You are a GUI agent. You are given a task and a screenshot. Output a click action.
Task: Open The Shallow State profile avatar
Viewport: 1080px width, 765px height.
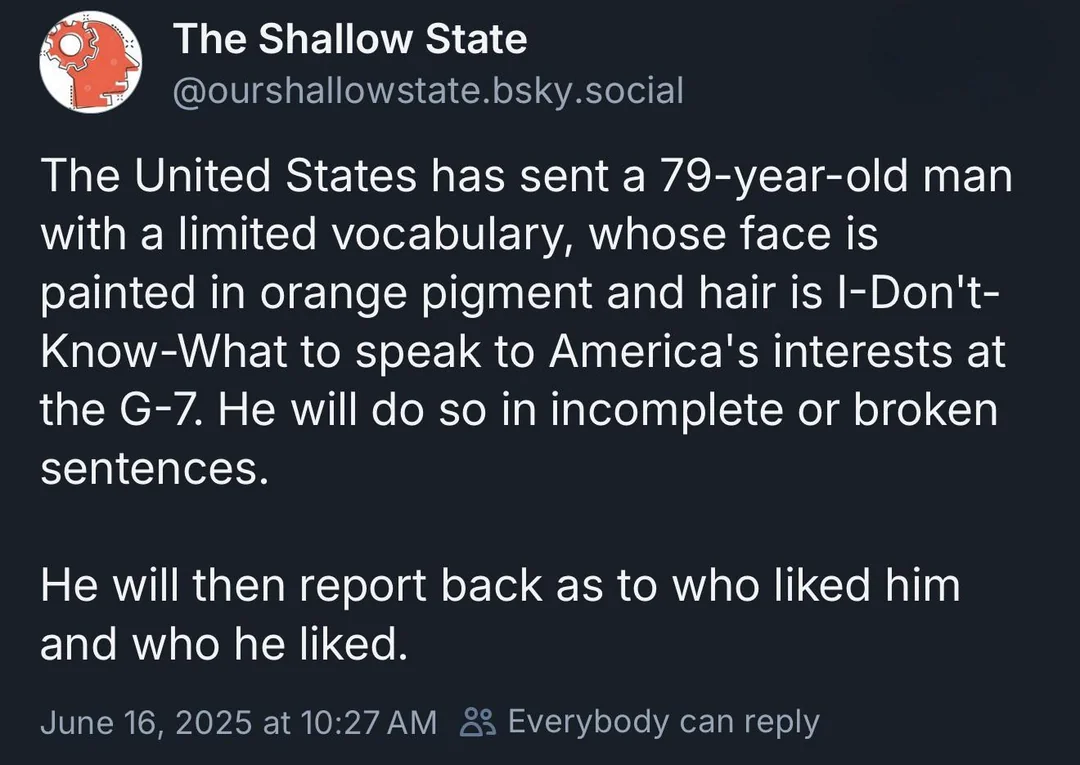90,61
